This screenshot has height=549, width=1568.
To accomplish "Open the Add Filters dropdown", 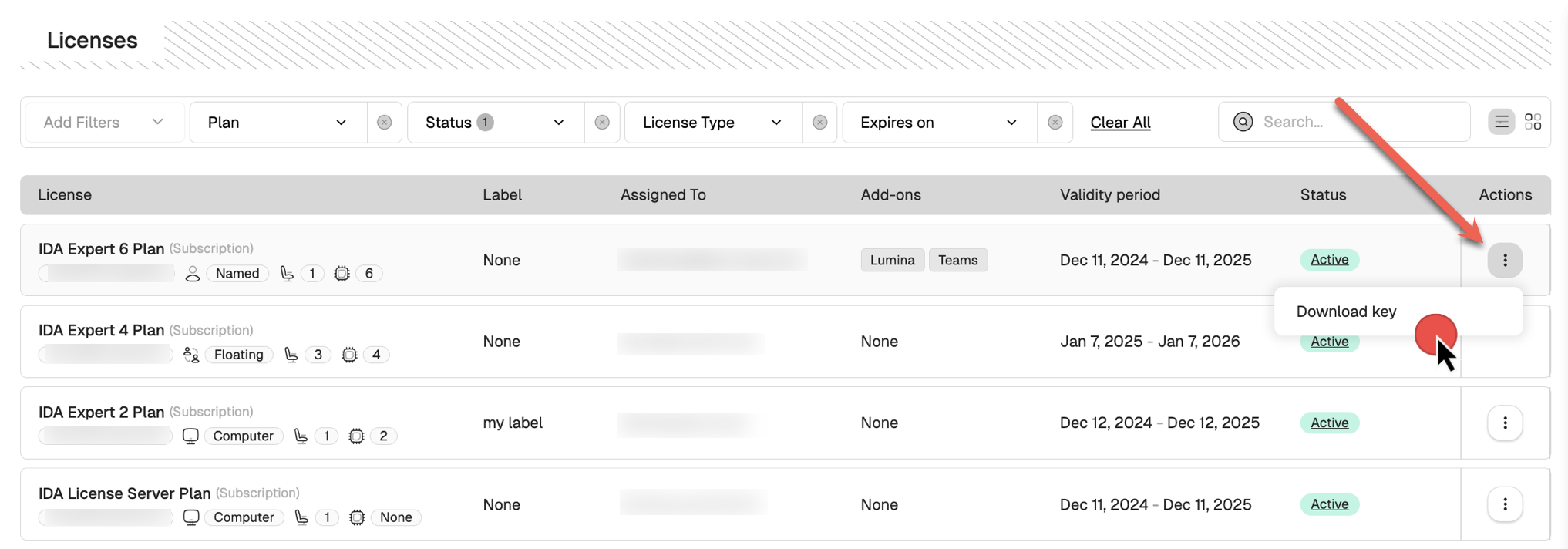I will (103, 123).
